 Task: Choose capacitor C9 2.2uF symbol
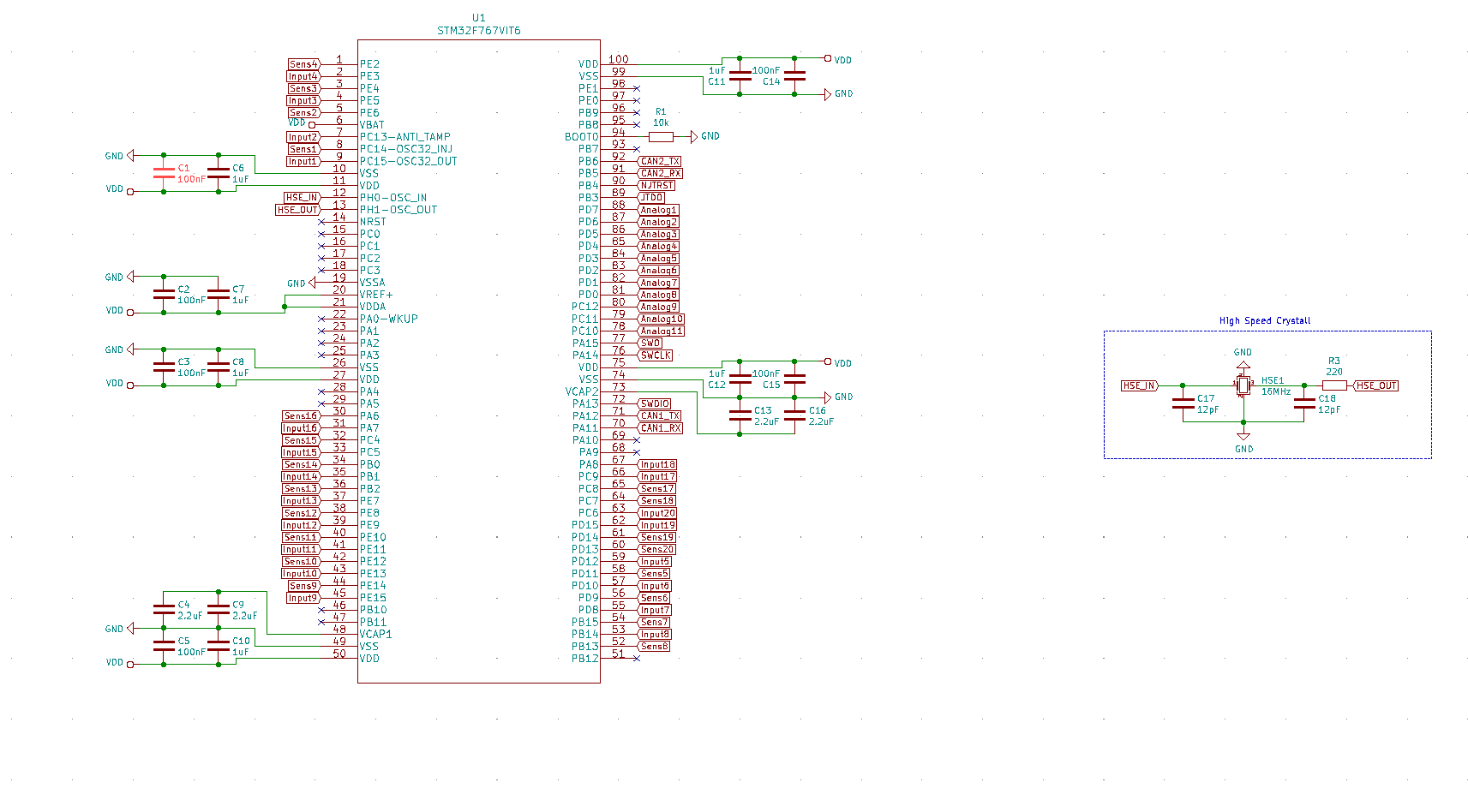point(219,609)
